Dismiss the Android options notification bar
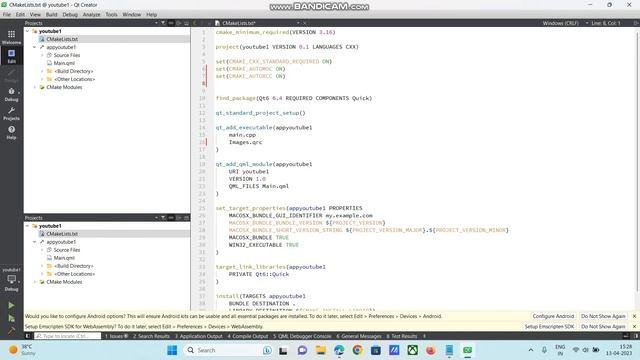This screenshot has height=360, width=640. 634,316
